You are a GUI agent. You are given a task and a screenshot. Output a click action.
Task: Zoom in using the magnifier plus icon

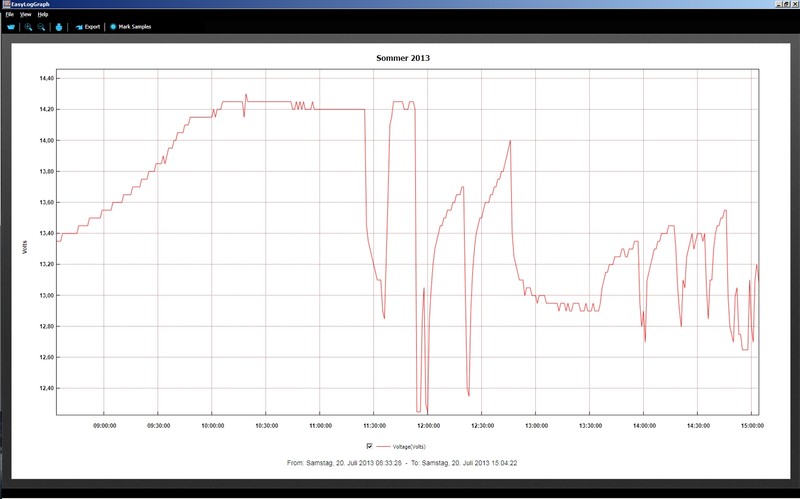point(28,27)
